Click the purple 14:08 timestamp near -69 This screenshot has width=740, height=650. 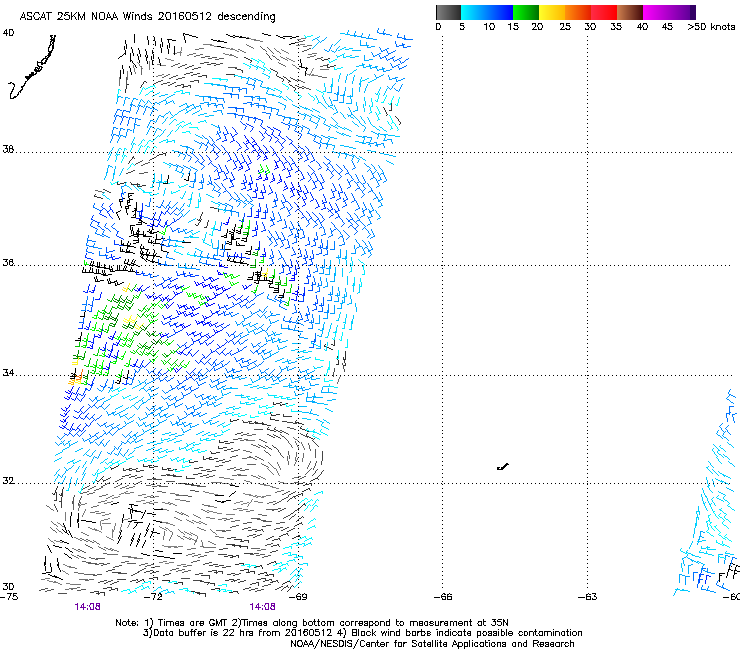[x=262, y=607]
